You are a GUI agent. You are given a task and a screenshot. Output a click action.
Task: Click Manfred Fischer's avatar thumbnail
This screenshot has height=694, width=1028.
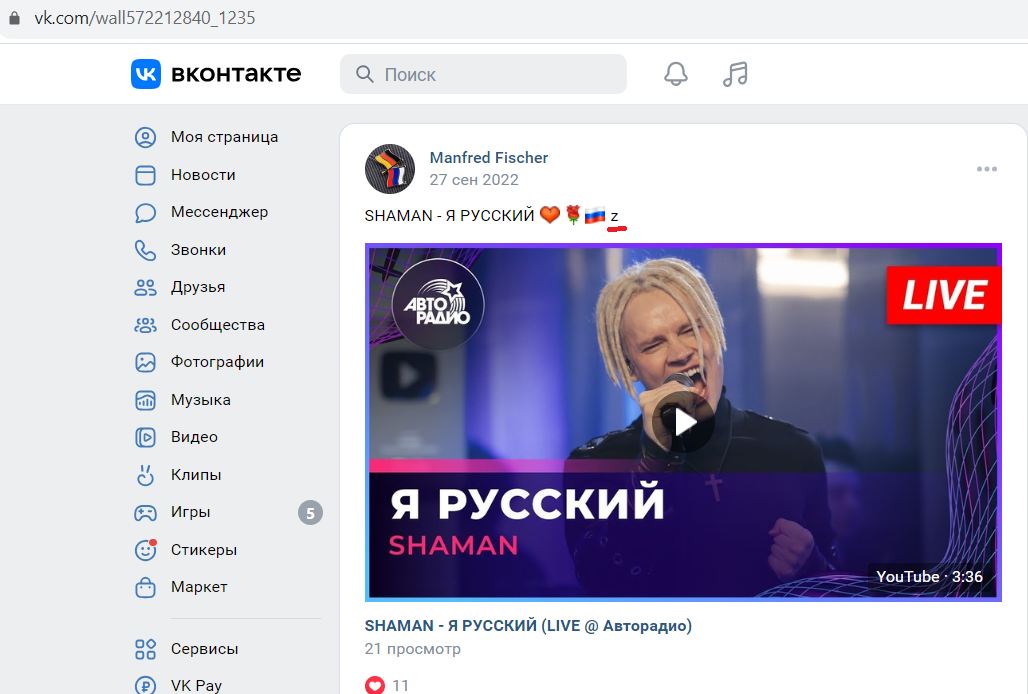[x=390, y=169]
